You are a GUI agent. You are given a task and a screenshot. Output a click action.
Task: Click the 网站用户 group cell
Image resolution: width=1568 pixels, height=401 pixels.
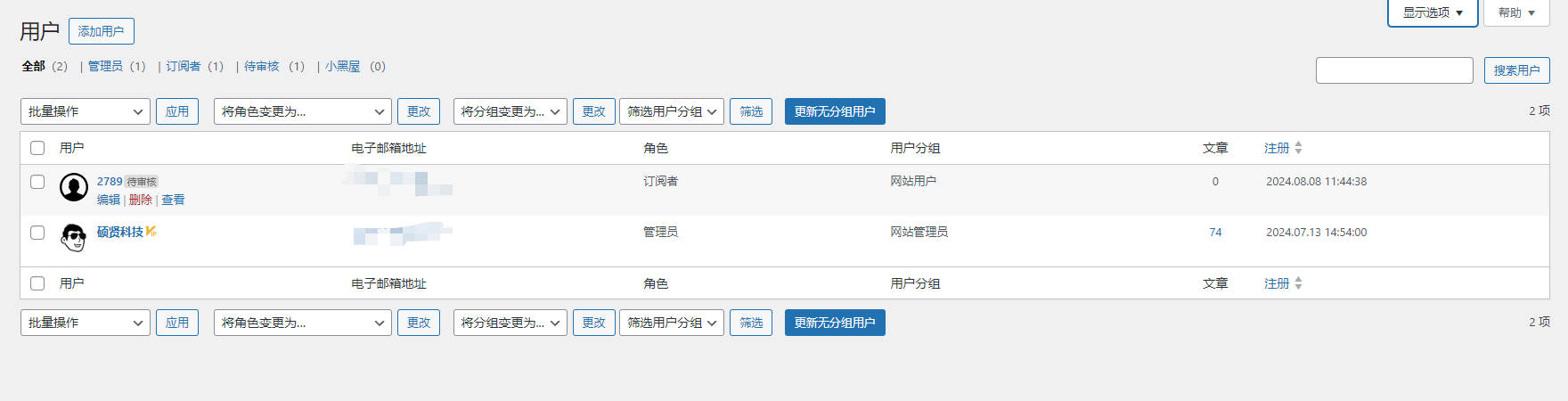[x=913, y=181]
